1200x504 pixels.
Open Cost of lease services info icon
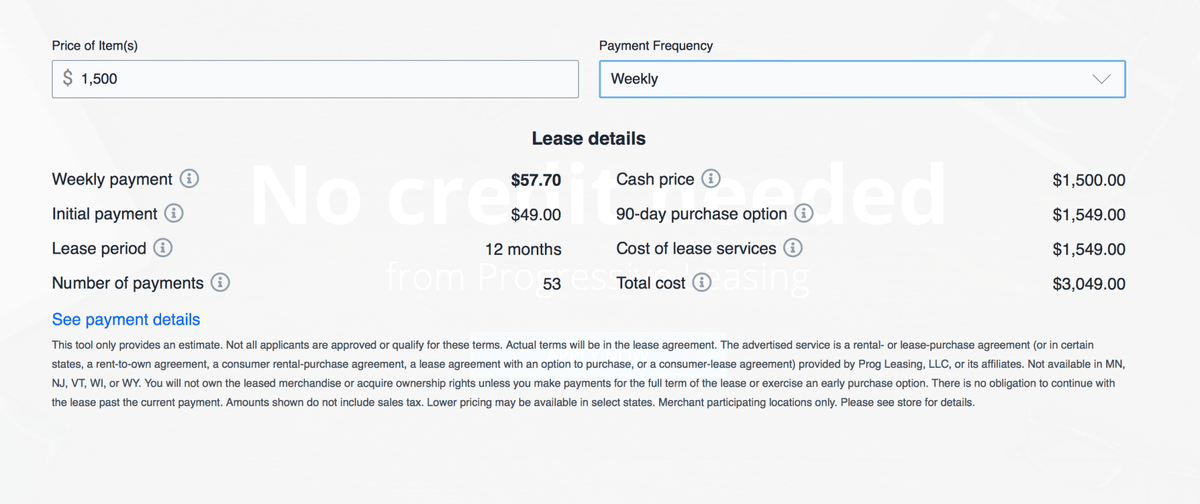tap(792, 248)
